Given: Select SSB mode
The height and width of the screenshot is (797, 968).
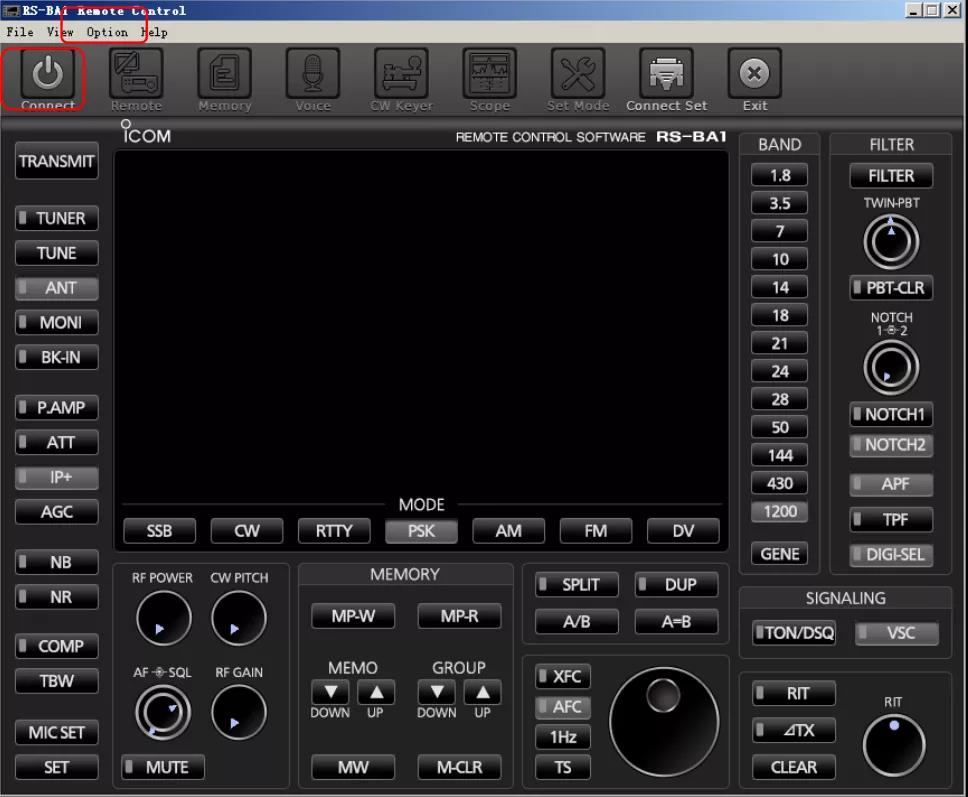Looking at the screenshot, I should coord(159,531).
